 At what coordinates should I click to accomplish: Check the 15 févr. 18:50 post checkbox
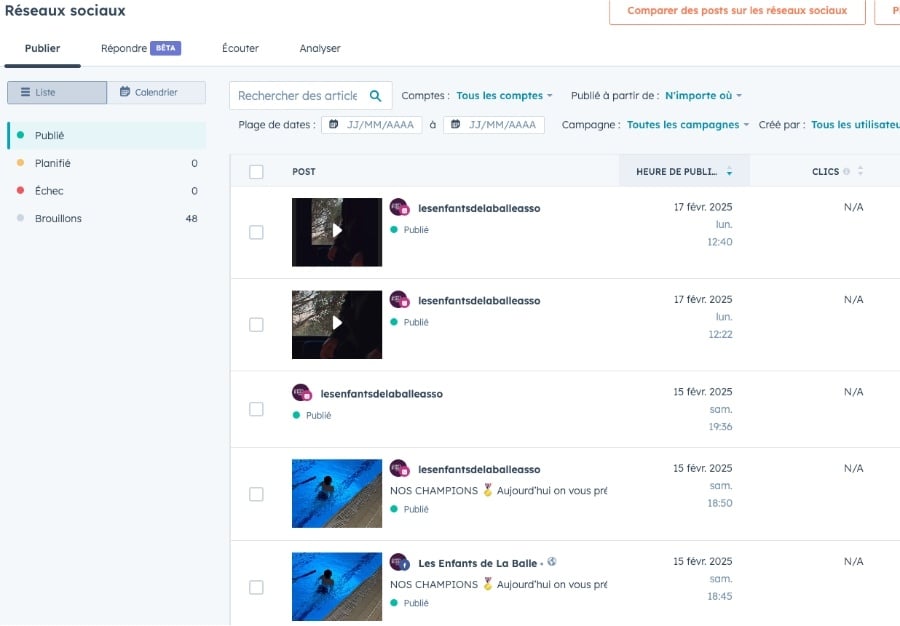click(256, 494)
